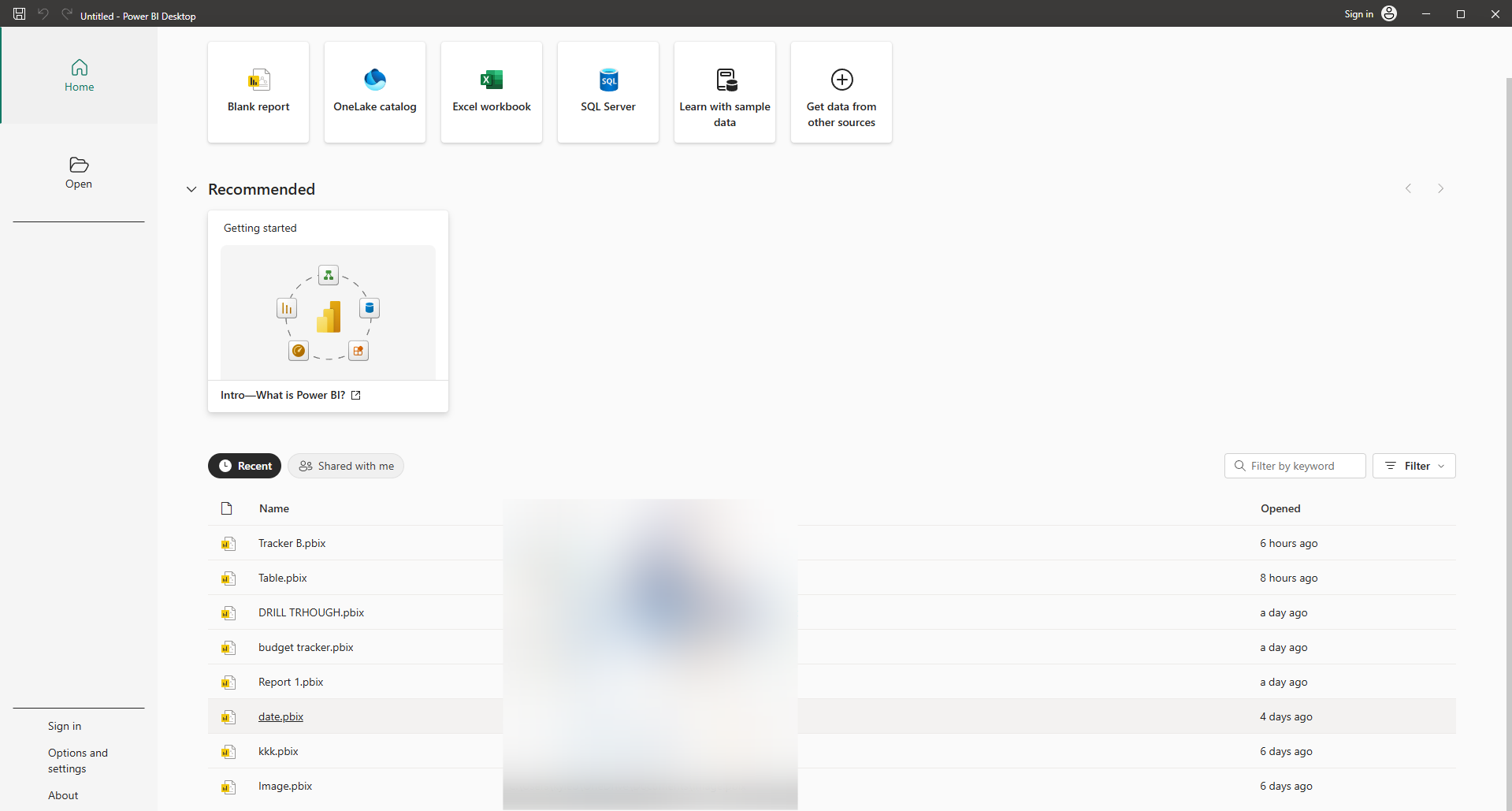
Task: Open the Home navigation pane
Action: 79,76
